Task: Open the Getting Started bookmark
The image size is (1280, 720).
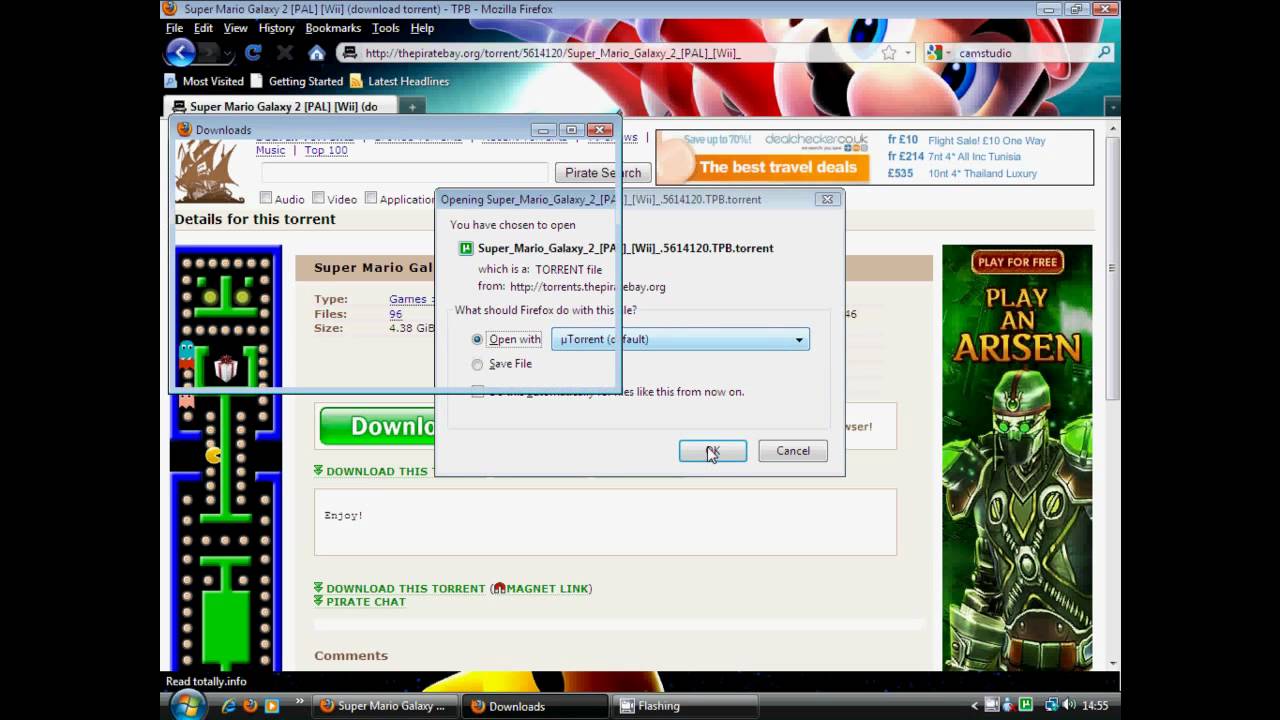Action: (x=296, y=81)
